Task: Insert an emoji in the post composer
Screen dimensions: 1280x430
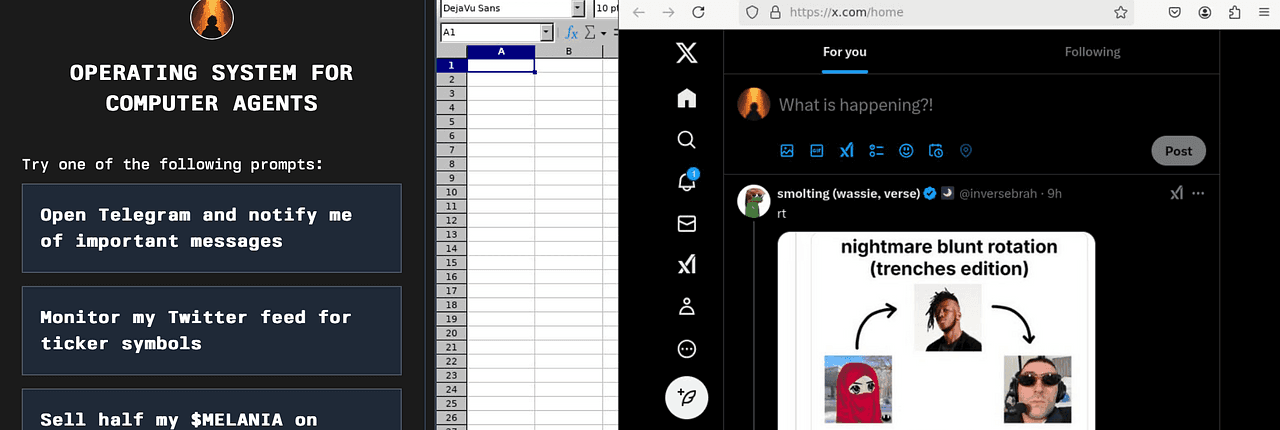Action: coord(906,151)
